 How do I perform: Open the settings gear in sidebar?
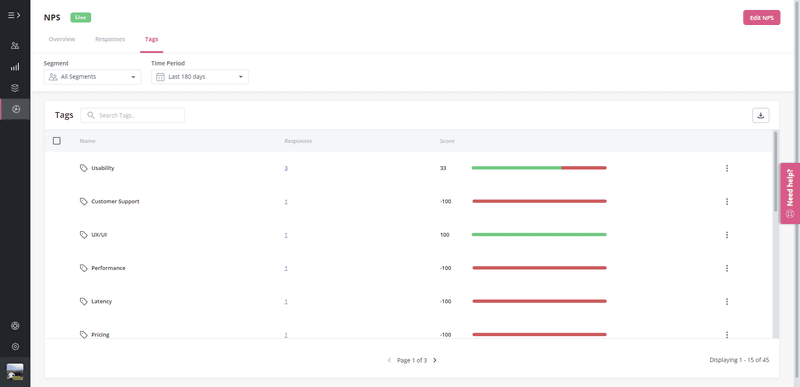[15, 347]
